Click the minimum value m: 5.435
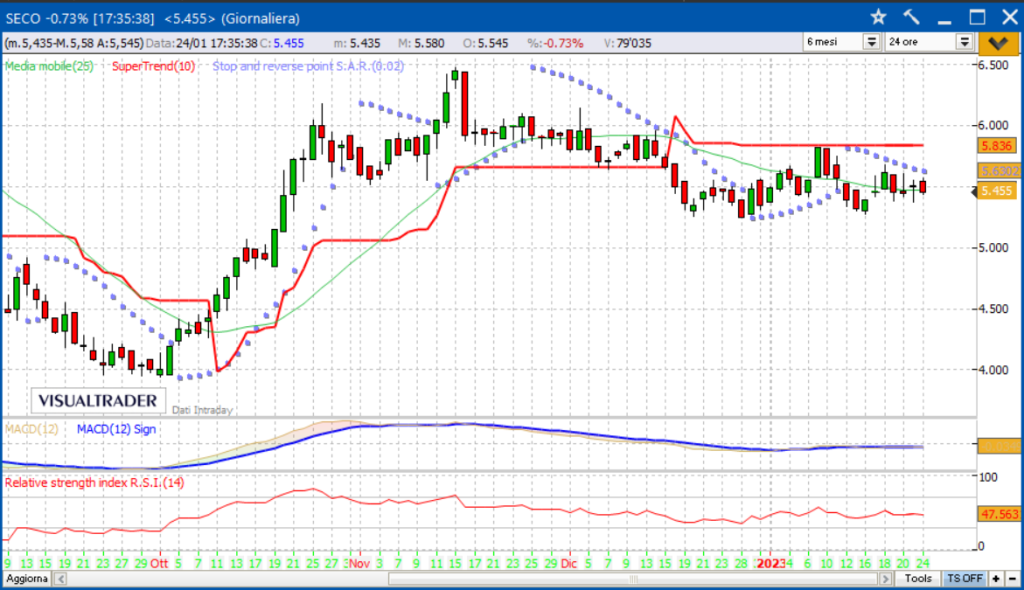Screen dimensions: 1024x590 click(x=357, y=43)
